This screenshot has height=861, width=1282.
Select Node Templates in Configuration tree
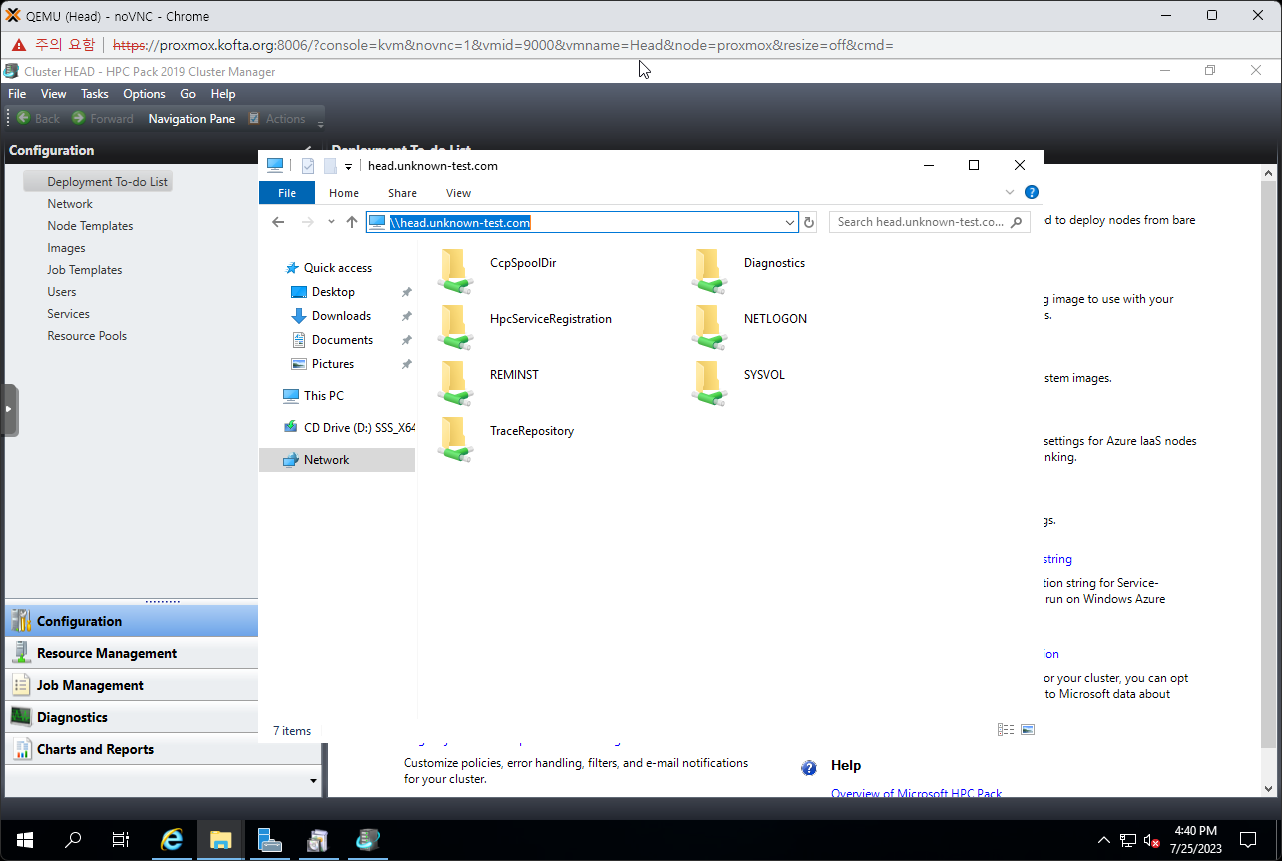(90, 226)
